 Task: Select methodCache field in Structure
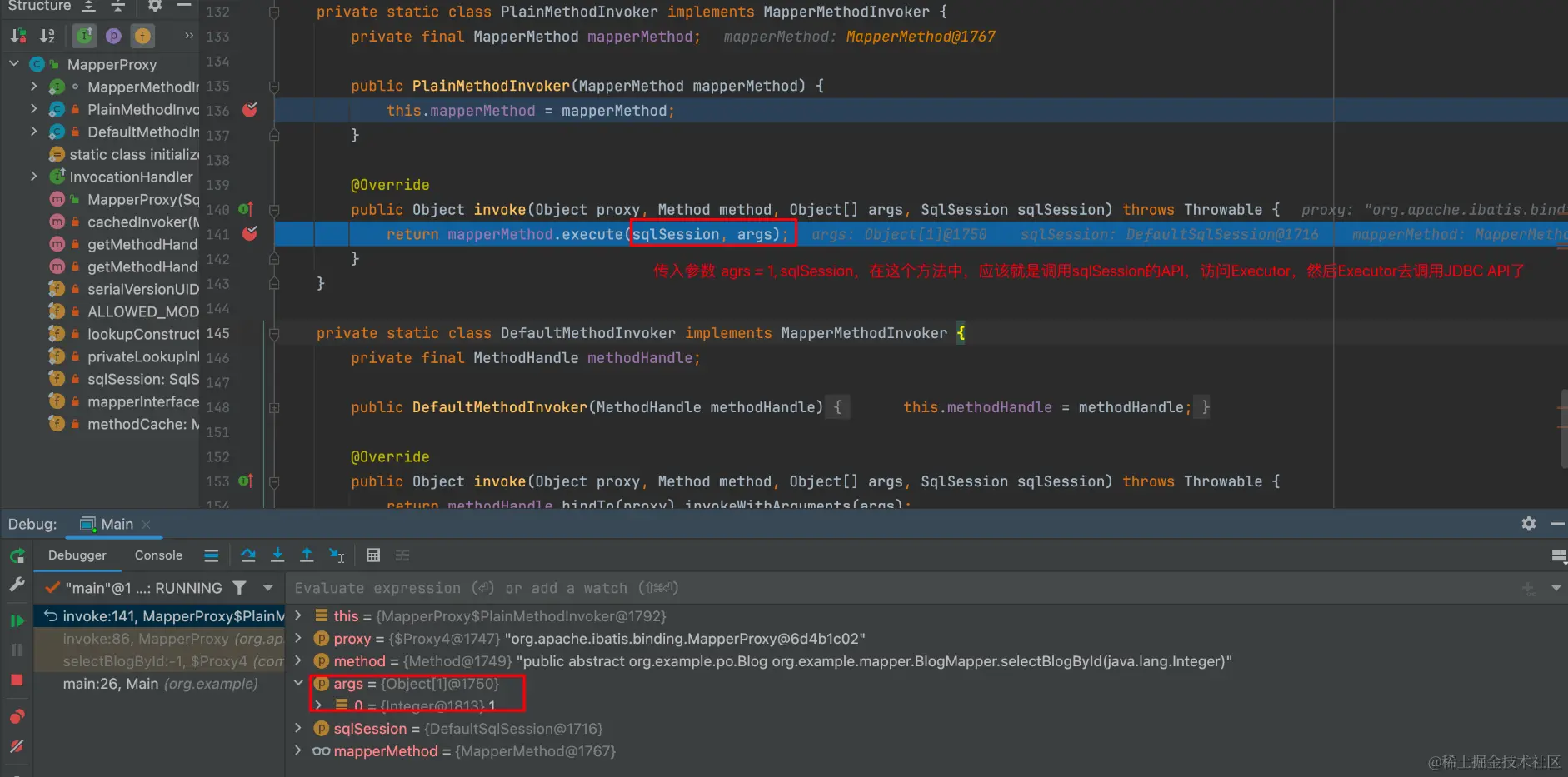click(123, 424)
